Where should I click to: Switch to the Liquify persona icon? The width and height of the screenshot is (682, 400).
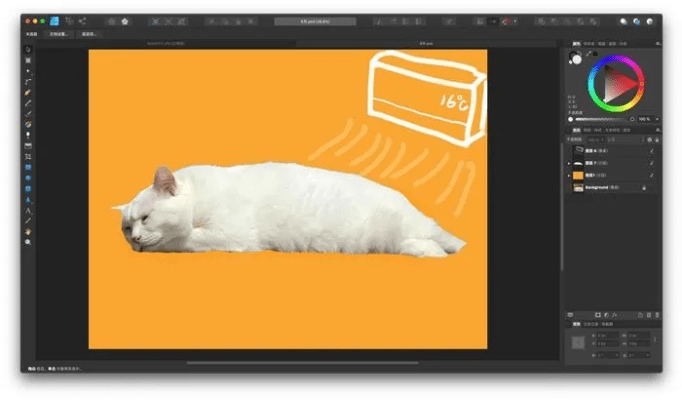click(69, 21)
